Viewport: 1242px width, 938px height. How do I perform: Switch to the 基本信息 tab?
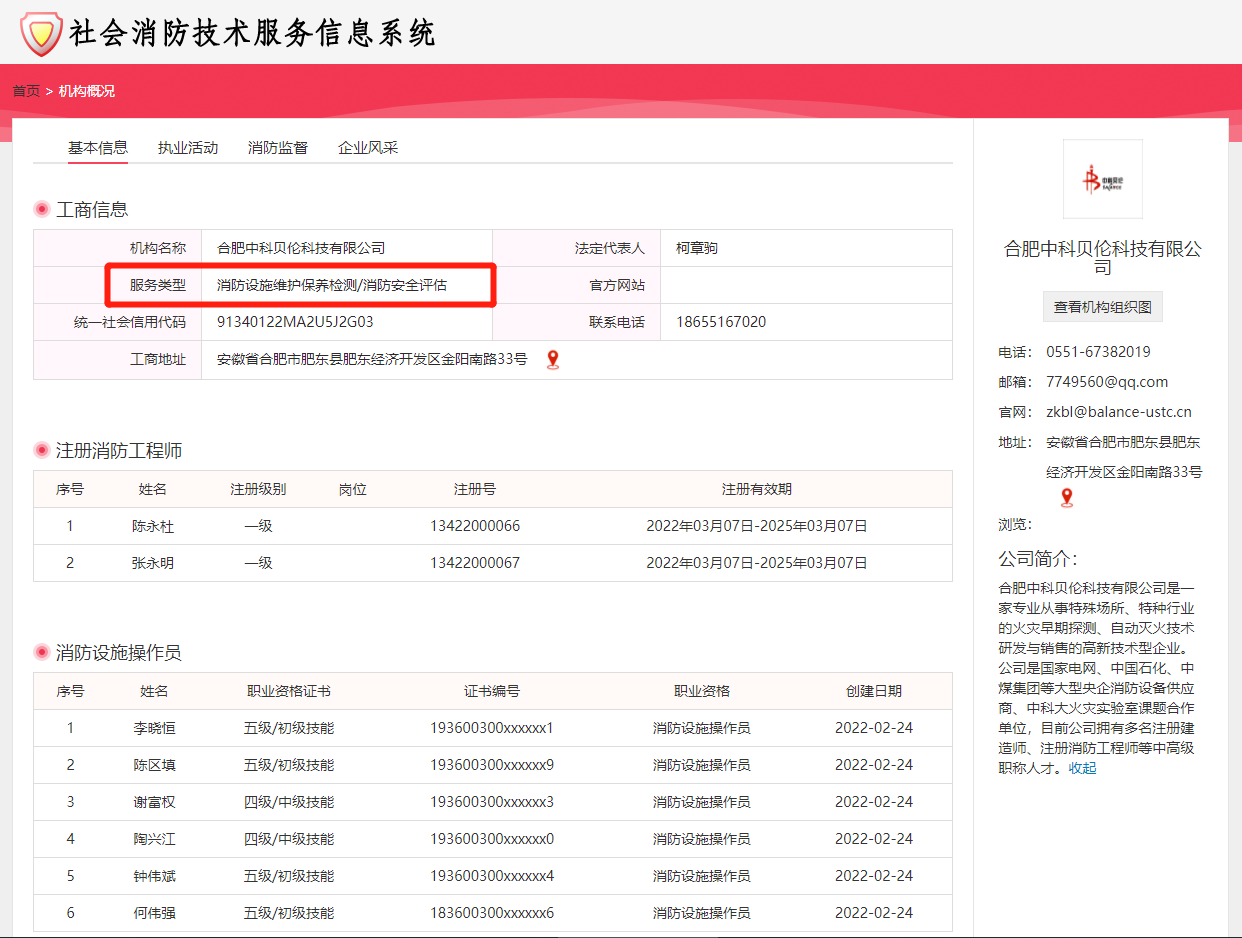coord(98,148)
